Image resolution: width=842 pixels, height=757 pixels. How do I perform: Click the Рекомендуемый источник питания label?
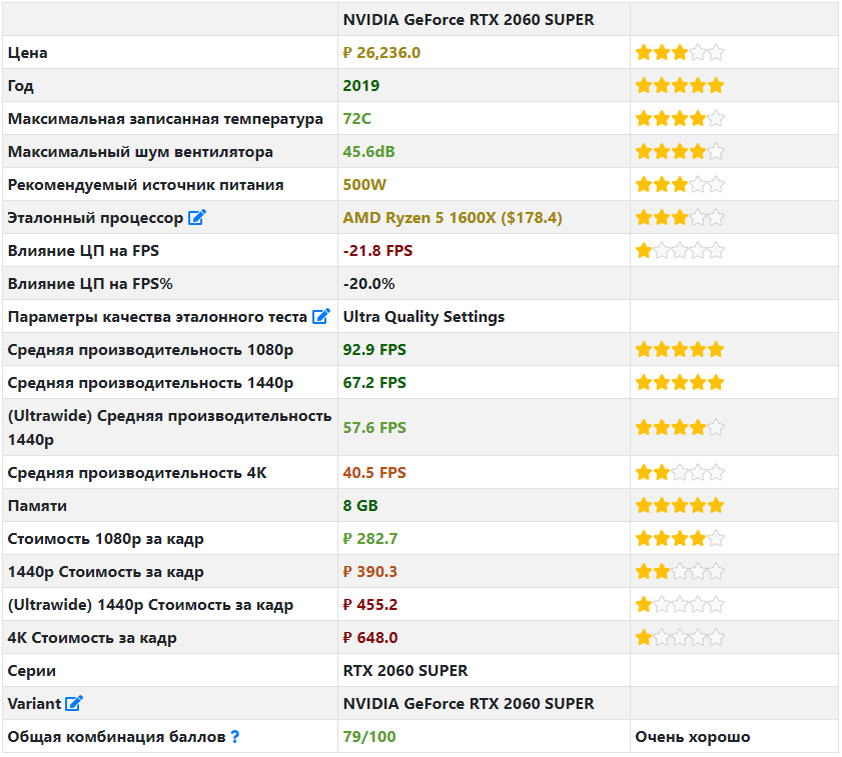click(x=146, y=185)
